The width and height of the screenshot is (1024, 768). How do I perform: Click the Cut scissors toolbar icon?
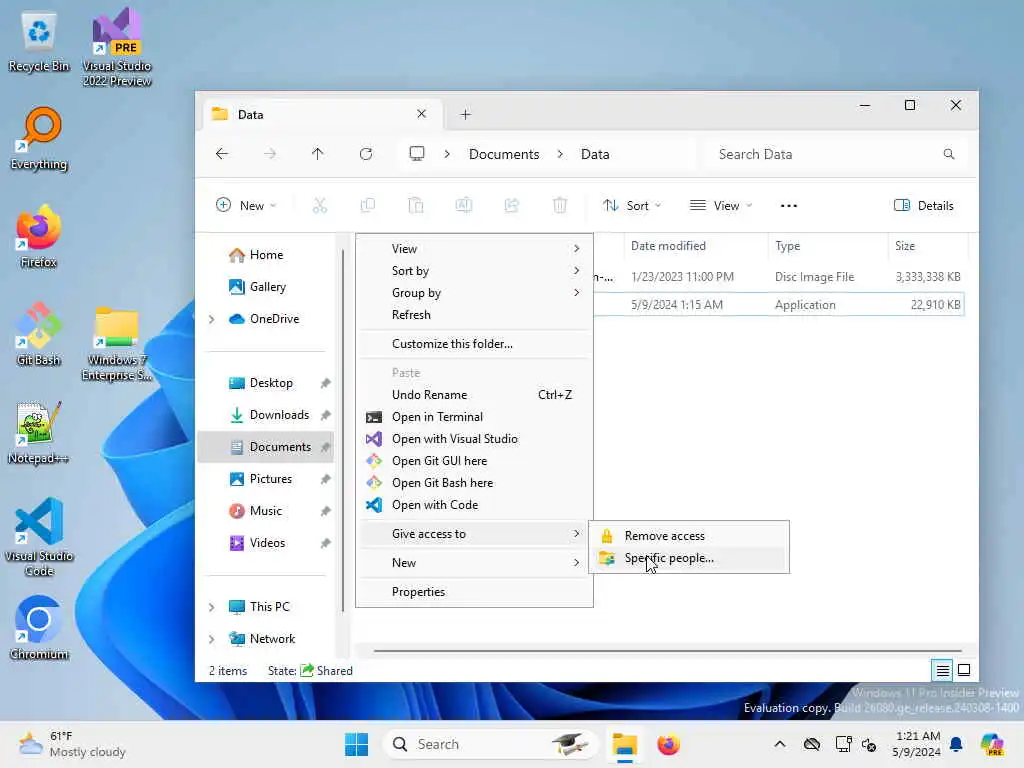[x=319, y=206]
